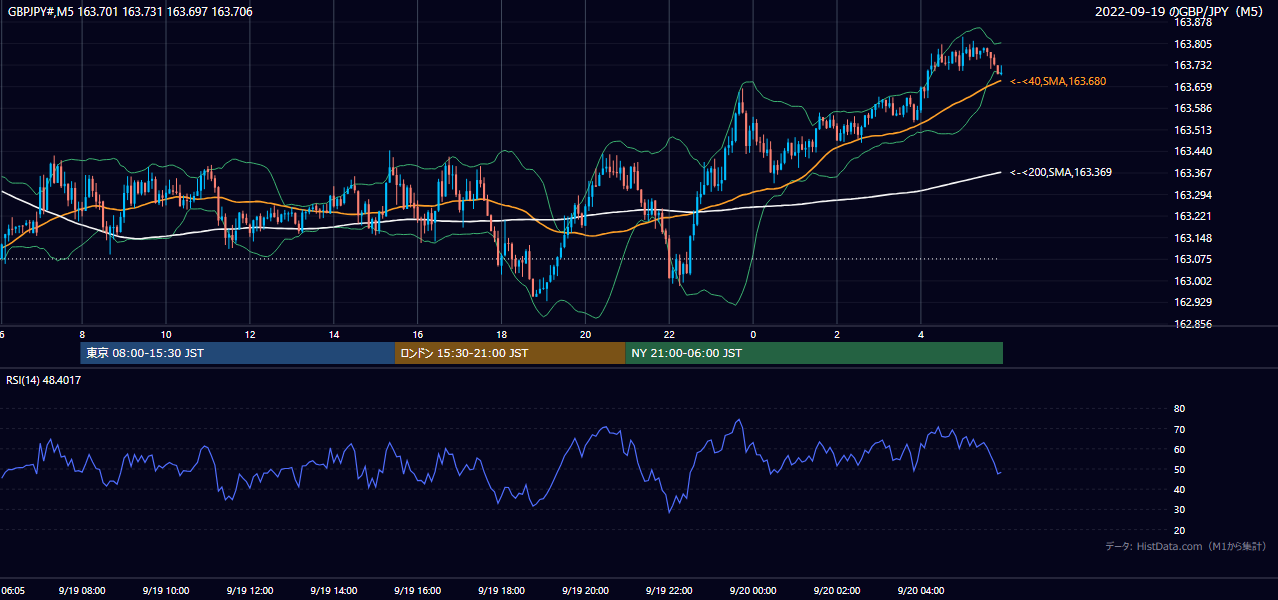Click the hour 16 label under price chart
Image resolution: width=1278 pixels, height=600 pixels.
click(x=418, y=335)
